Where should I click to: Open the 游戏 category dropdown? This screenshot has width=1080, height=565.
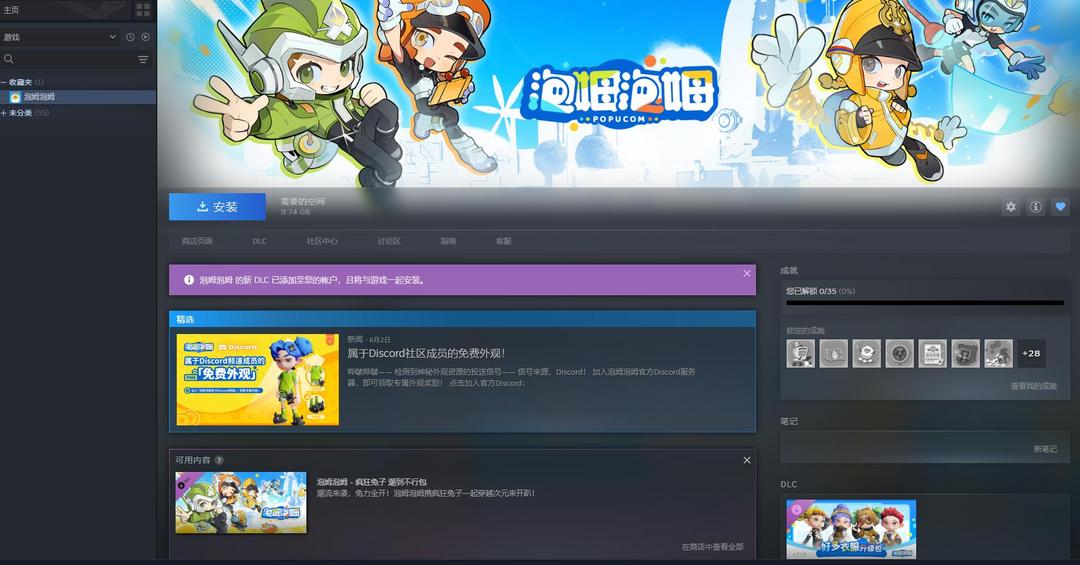click(61, 37)
